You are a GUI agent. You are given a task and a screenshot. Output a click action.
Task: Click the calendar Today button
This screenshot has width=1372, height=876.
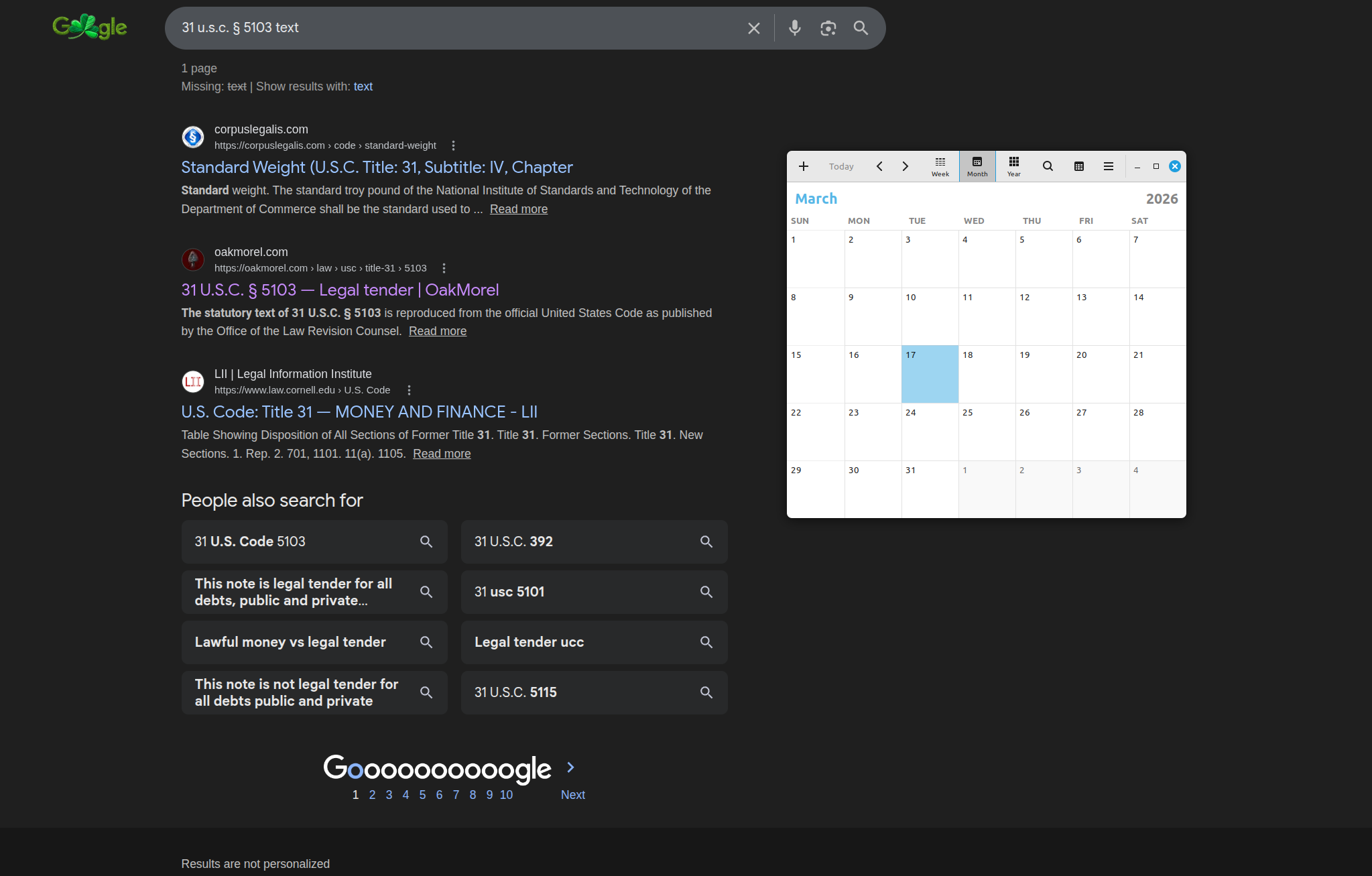(x=840, y=166)
